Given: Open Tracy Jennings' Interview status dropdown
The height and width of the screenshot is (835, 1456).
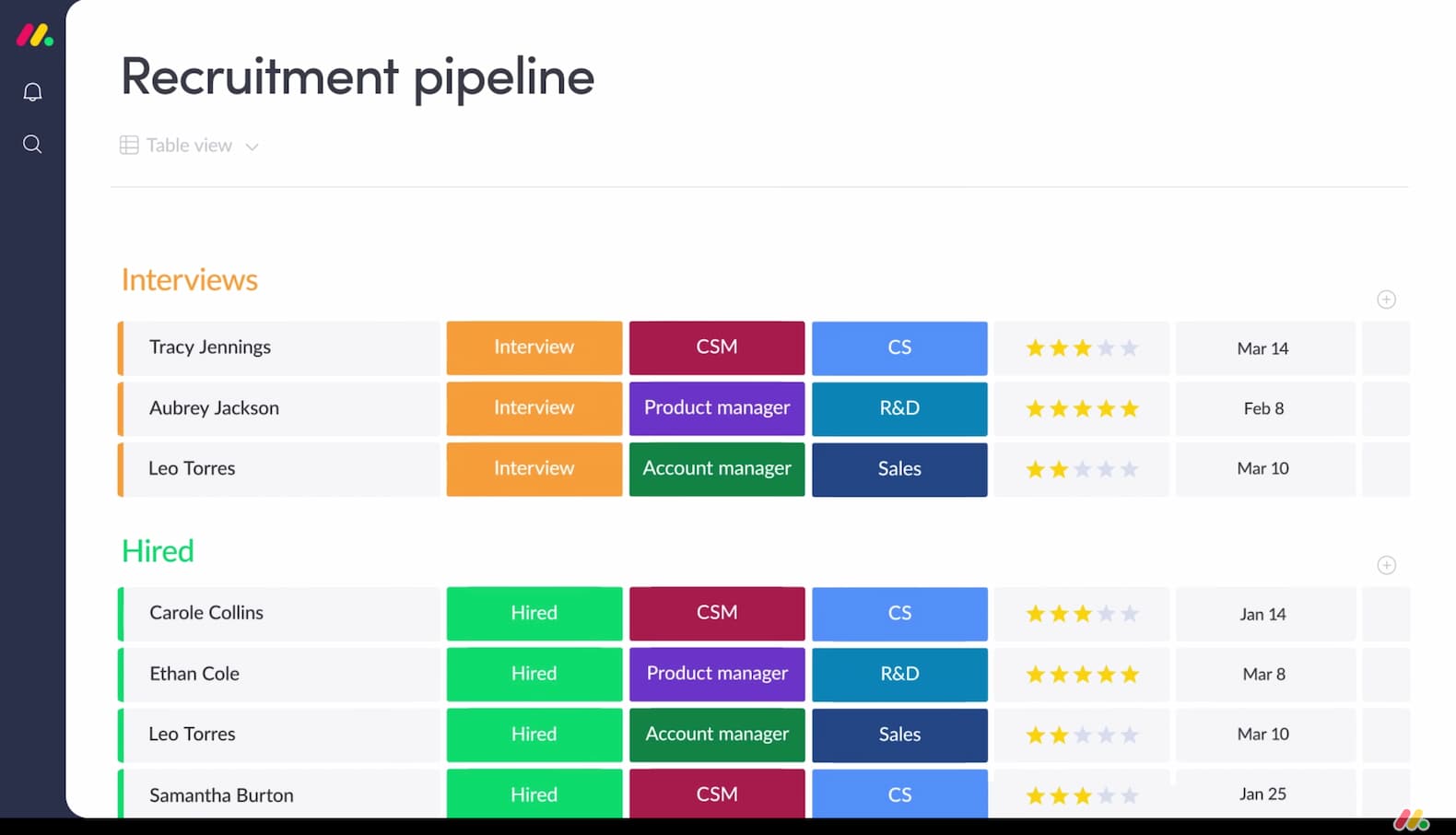Looking at the screenshot, I should click(534, 347).
